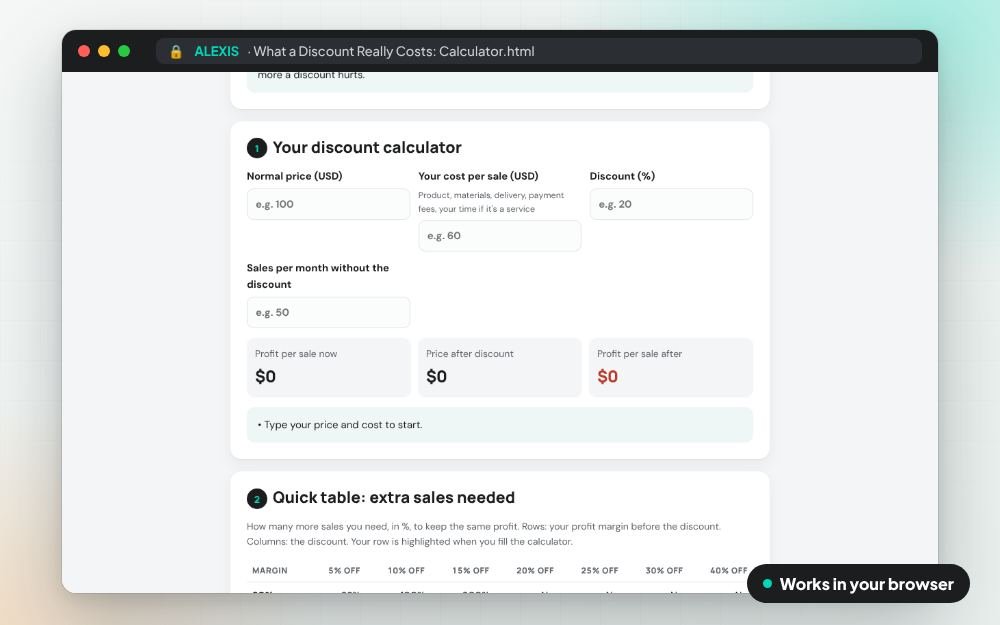Click the Works in your browser badge

click(x=858, y=584)
